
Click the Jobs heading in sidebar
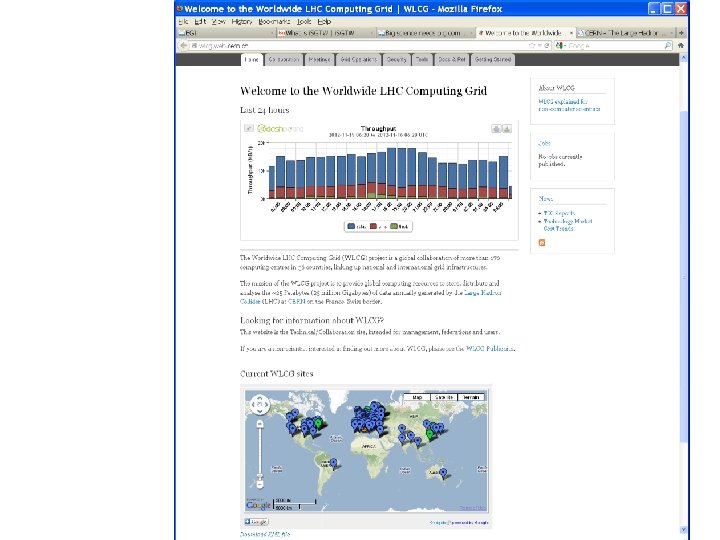coord(544,143)
